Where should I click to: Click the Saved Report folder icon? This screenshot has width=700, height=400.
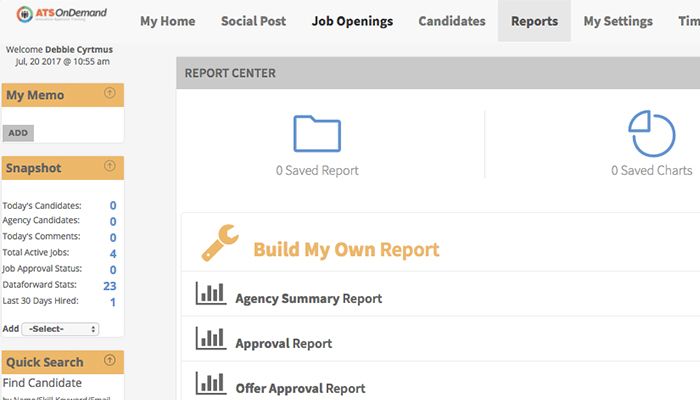click(317, 134)
